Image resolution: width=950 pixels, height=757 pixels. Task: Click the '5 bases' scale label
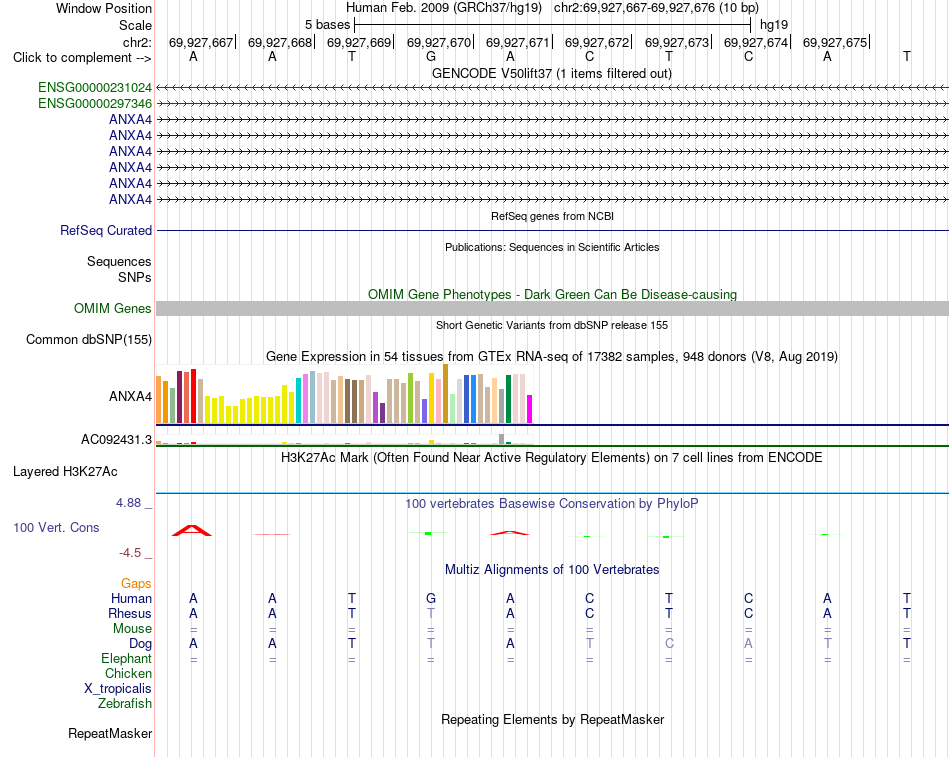point(327,25)
